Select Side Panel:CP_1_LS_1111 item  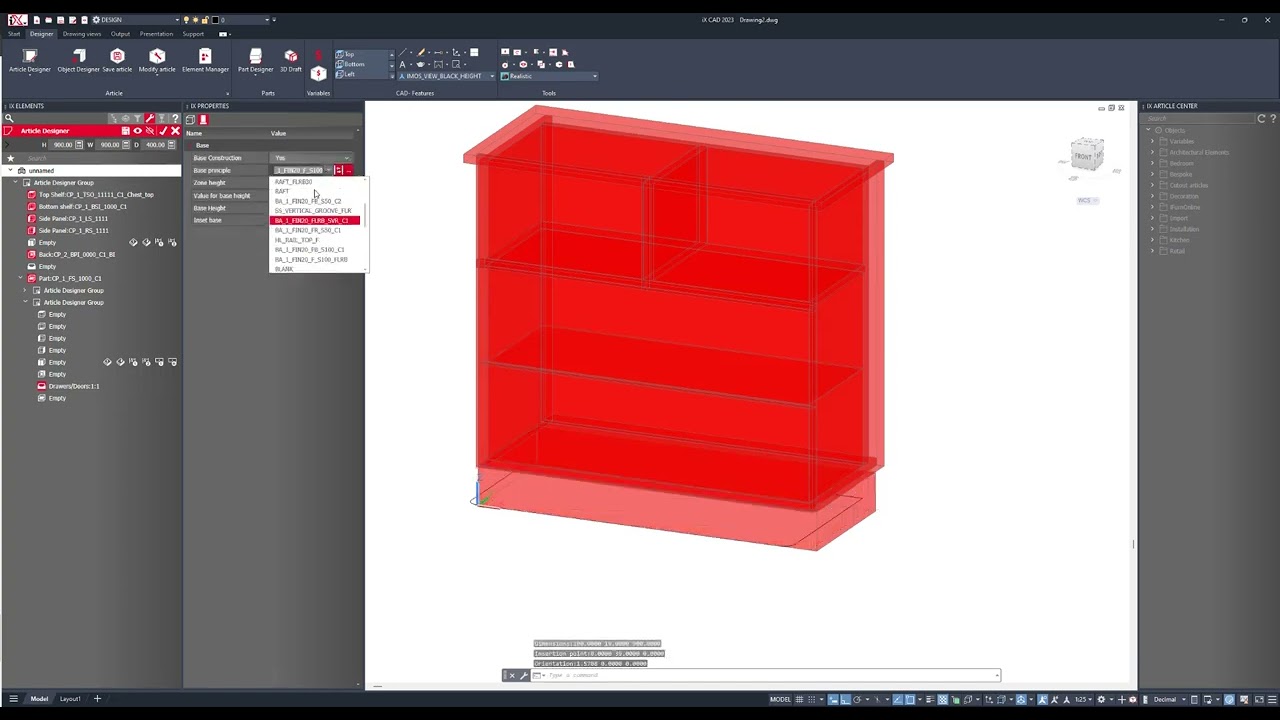tap(73, 219)
